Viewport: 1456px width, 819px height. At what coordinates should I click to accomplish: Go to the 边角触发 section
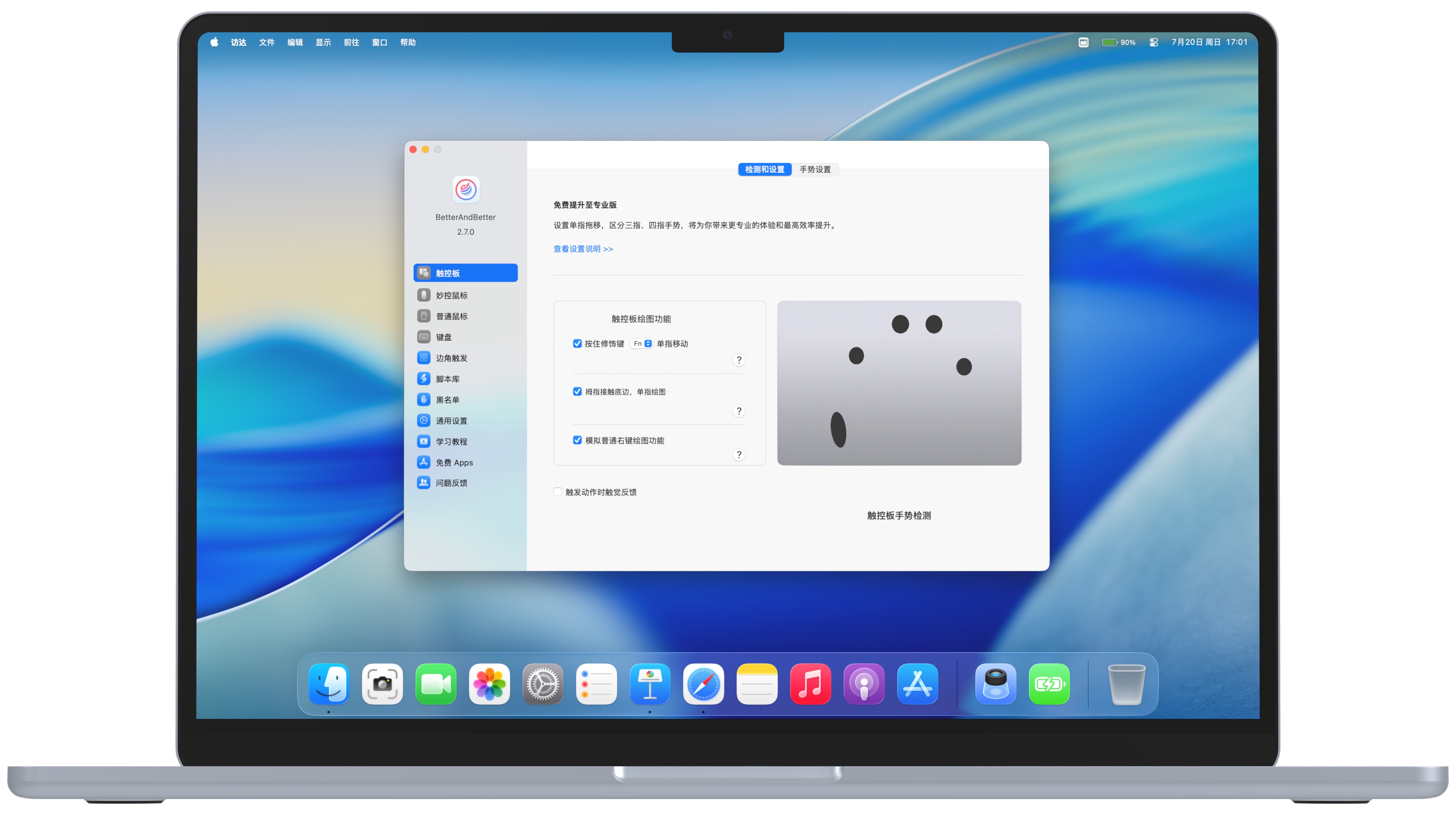point(451,358)
